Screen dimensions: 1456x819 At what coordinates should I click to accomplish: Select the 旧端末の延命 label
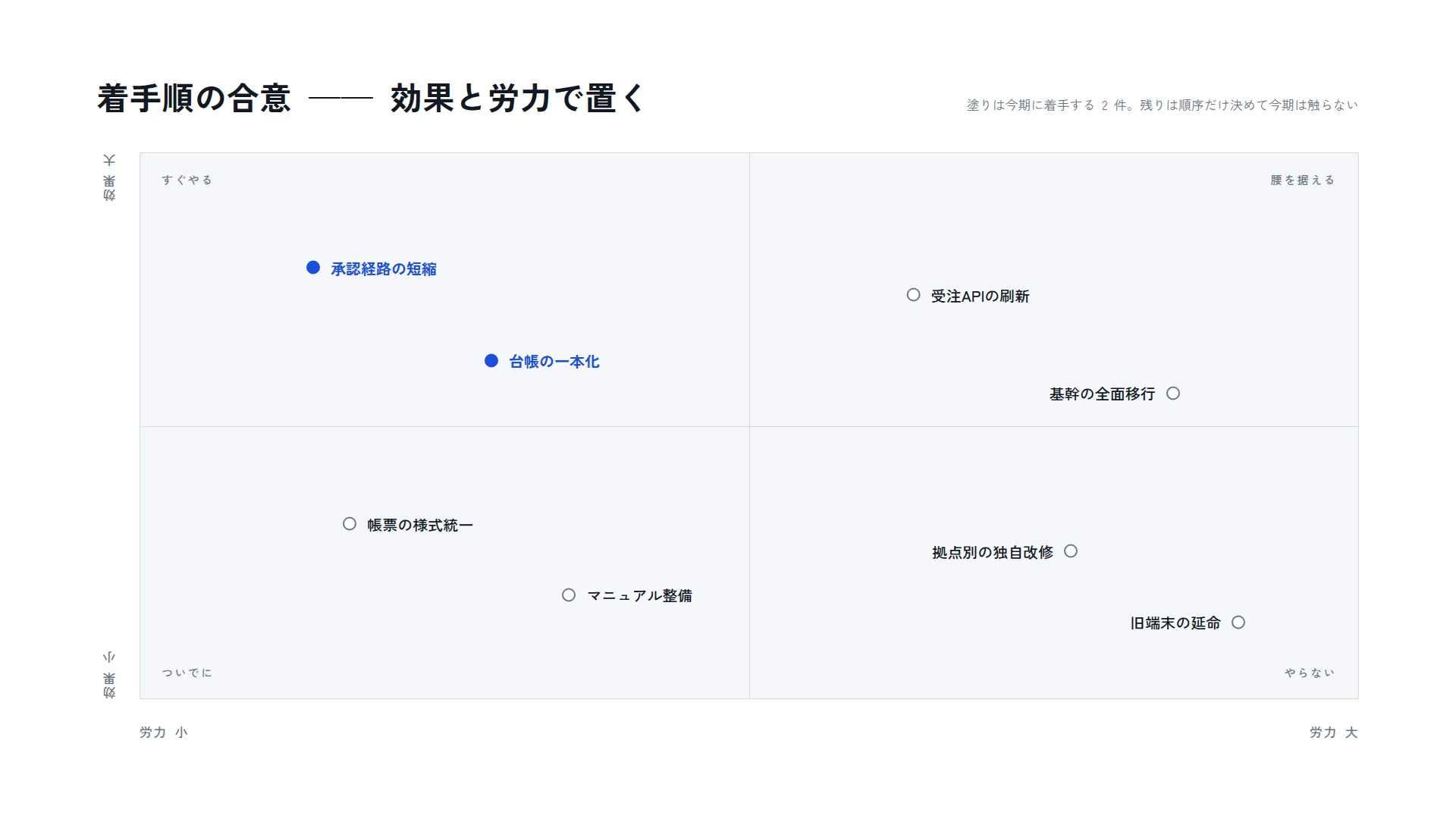click(1175, 623)
